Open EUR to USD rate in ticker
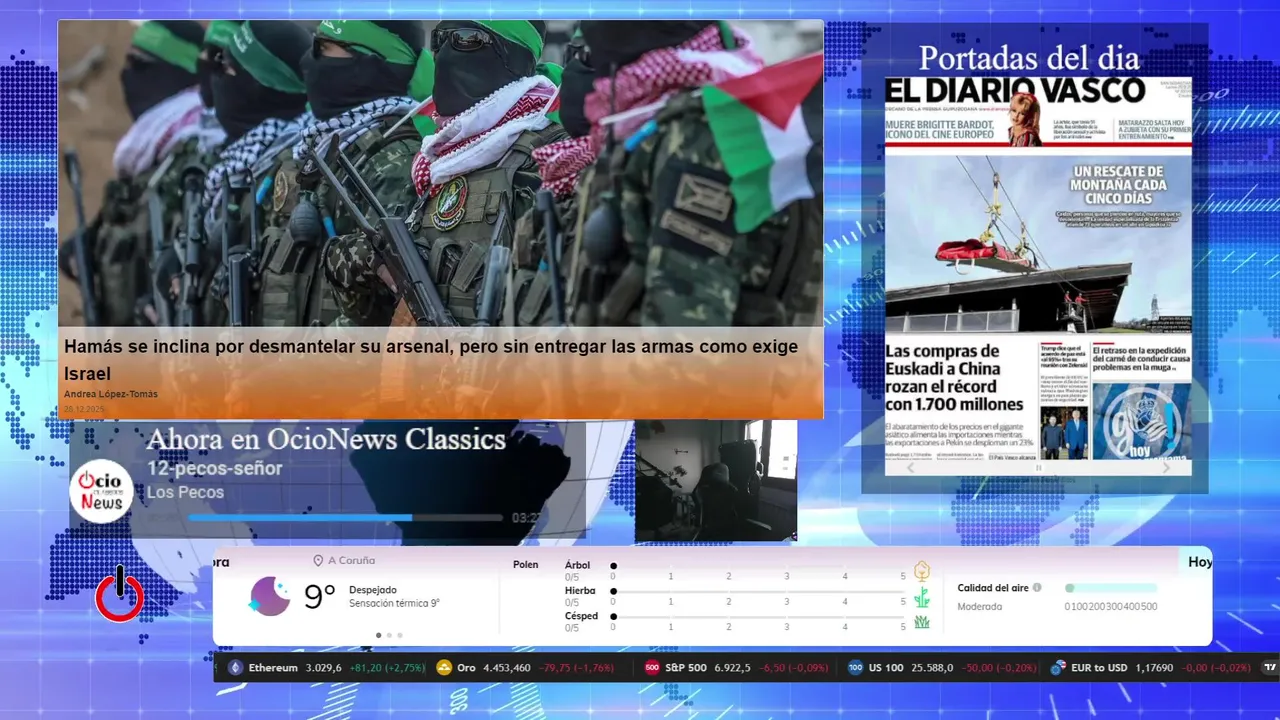 tap(1150, 668)
